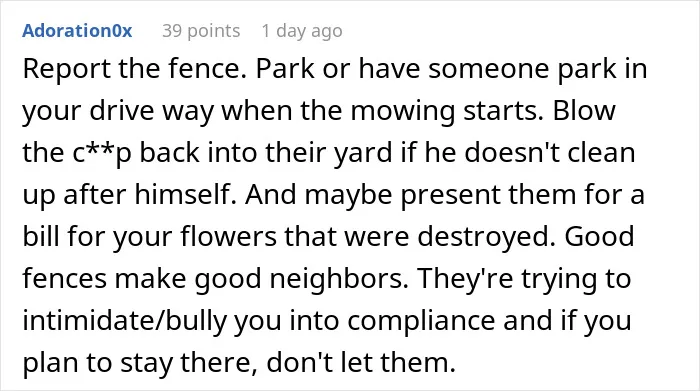Click the words 'drive way' in the comment

152,112
